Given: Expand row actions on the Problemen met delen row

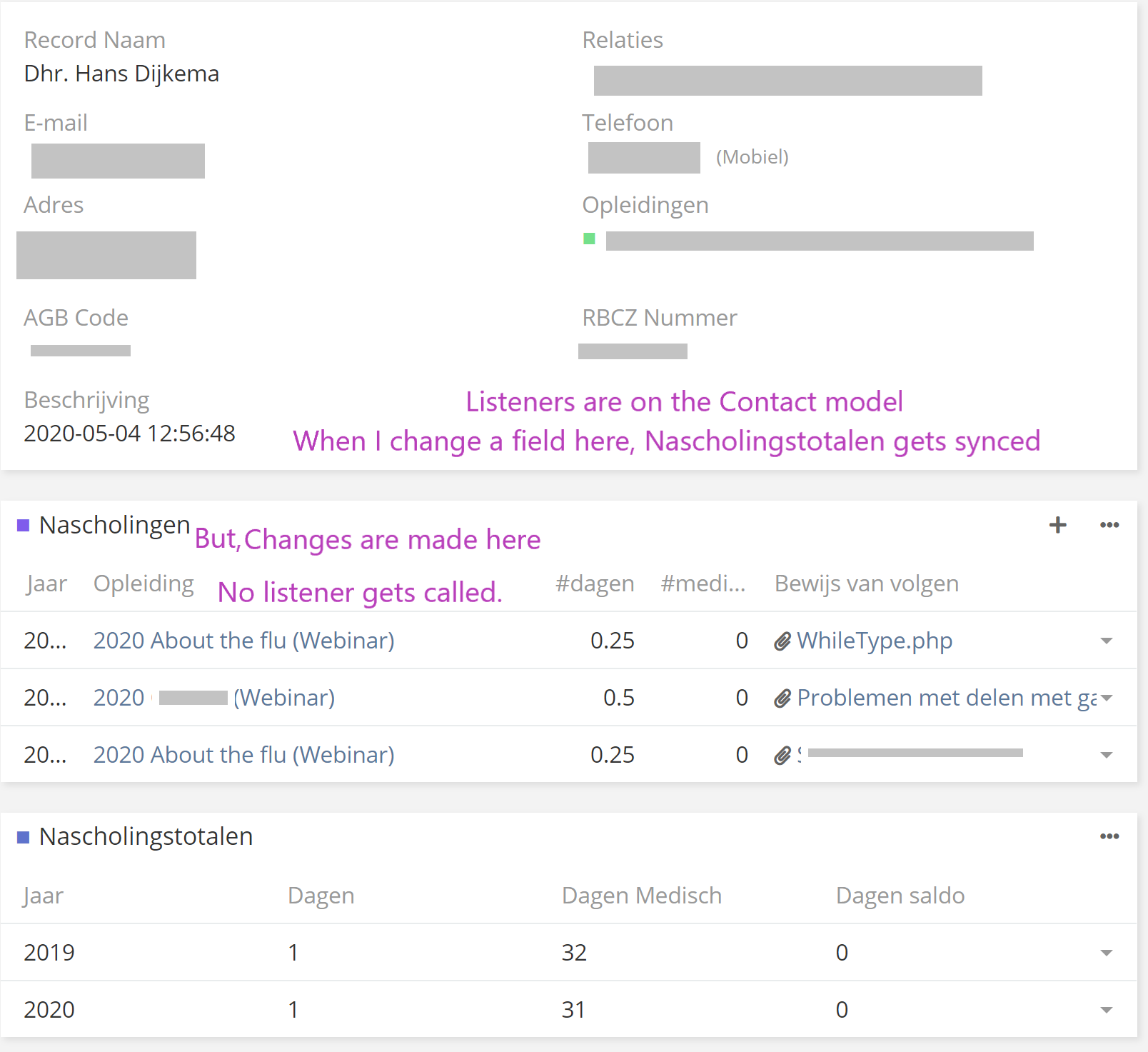Looking at the screenshot, I should click(1105, 698).
